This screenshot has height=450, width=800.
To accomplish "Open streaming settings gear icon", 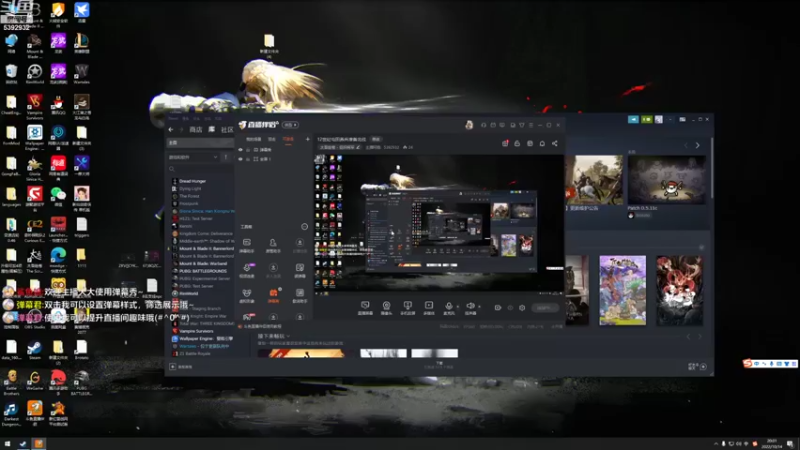I will click(522, 308).
